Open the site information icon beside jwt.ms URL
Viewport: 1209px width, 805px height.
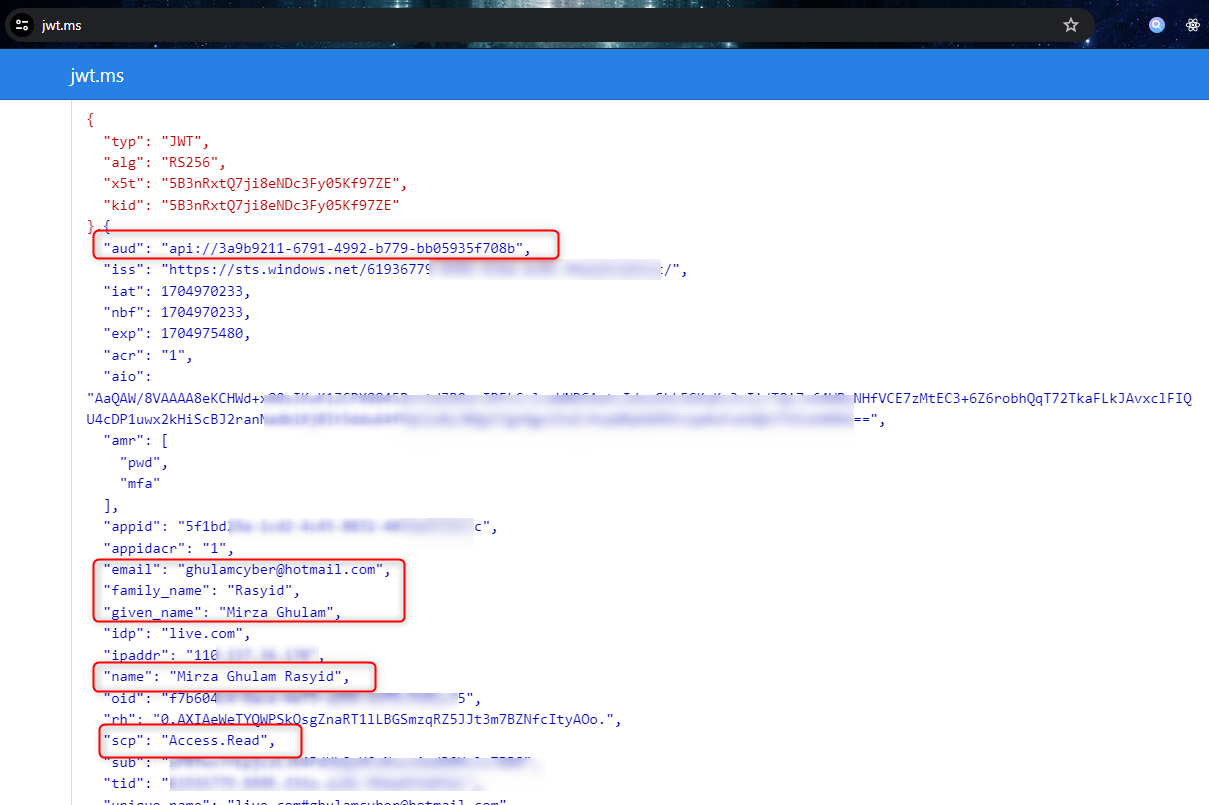(x=22, y=25)
